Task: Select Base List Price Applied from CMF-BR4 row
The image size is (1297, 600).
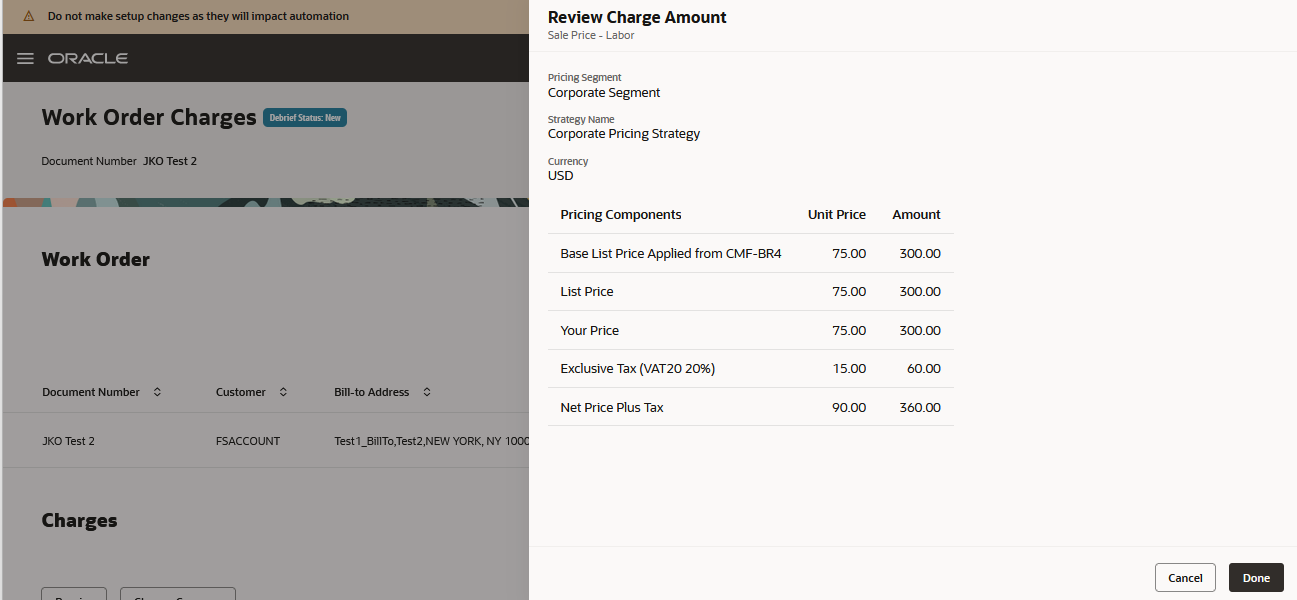Action: coord(751,253)
